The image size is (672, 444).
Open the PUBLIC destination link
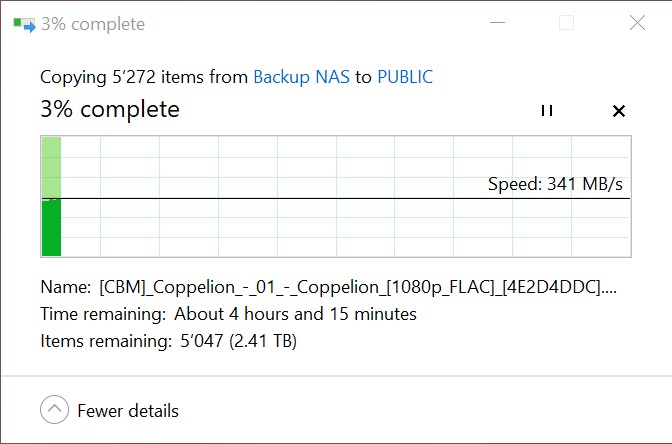405,77
